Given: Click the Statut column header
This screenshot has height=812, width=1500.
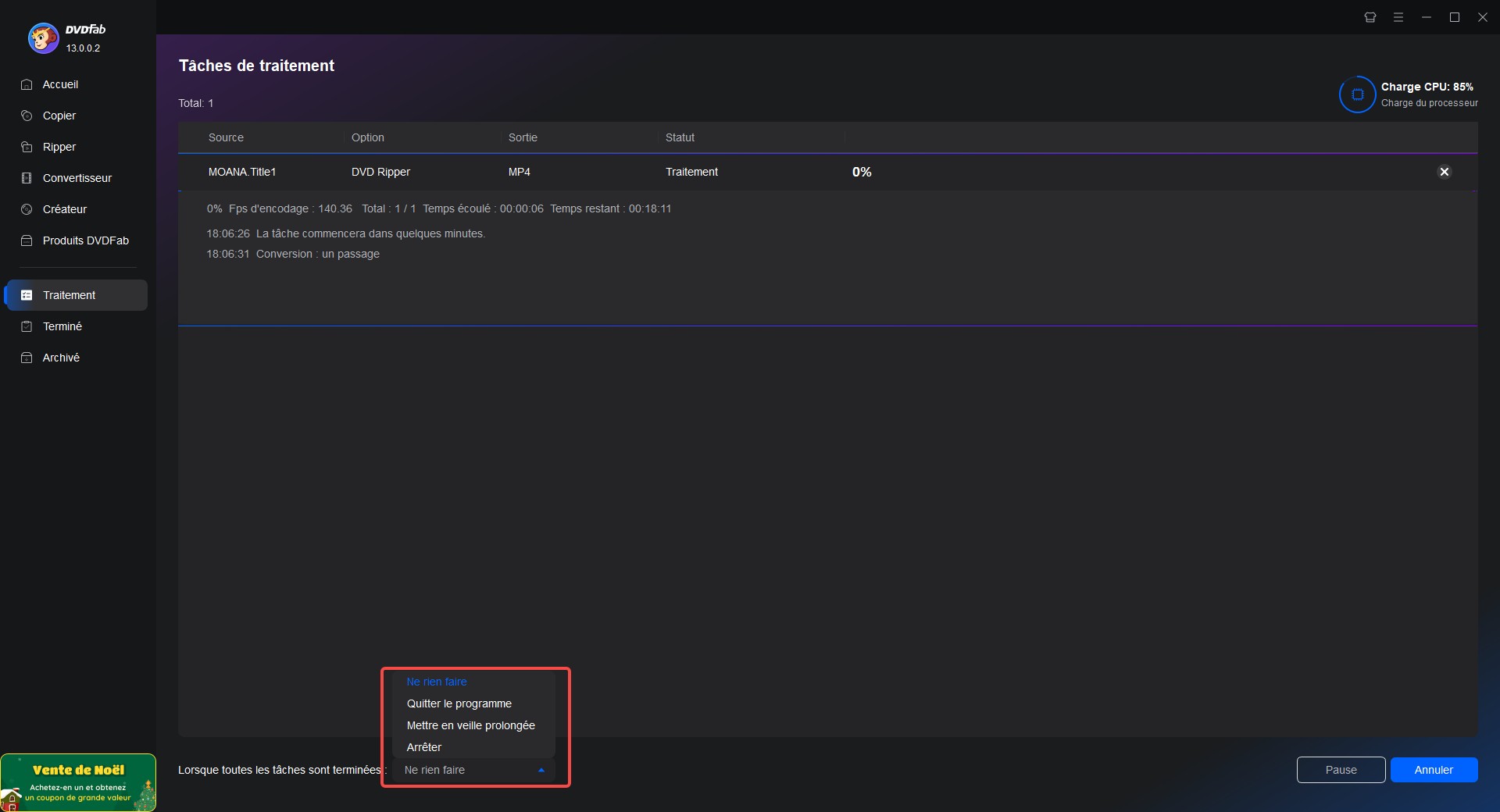Looking at the screenshot, I should [680, 137].
